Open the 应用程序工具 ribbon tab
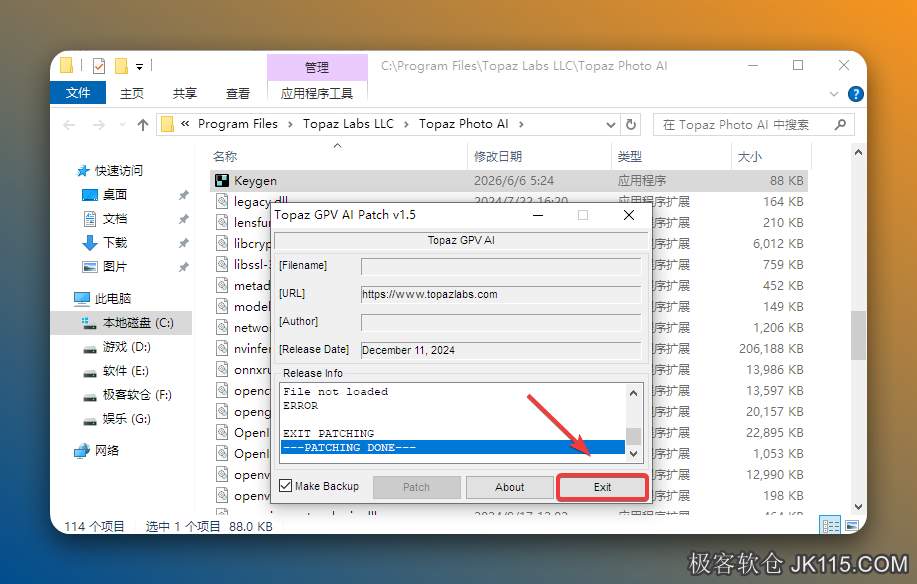 (x=317, y=94)
